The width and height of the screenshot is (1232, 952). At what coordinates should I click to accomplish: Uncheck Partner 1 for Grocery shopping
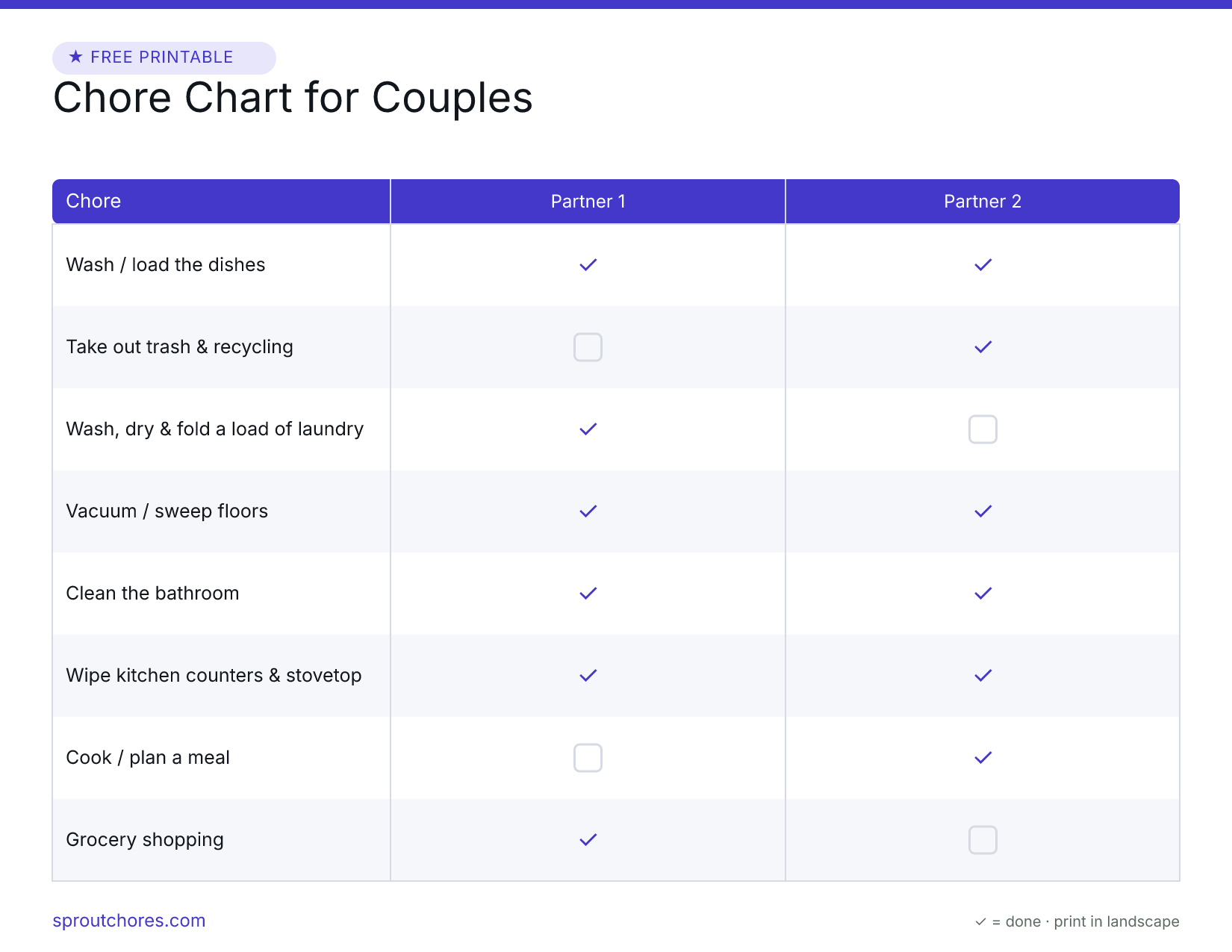[x=588, y=840]
